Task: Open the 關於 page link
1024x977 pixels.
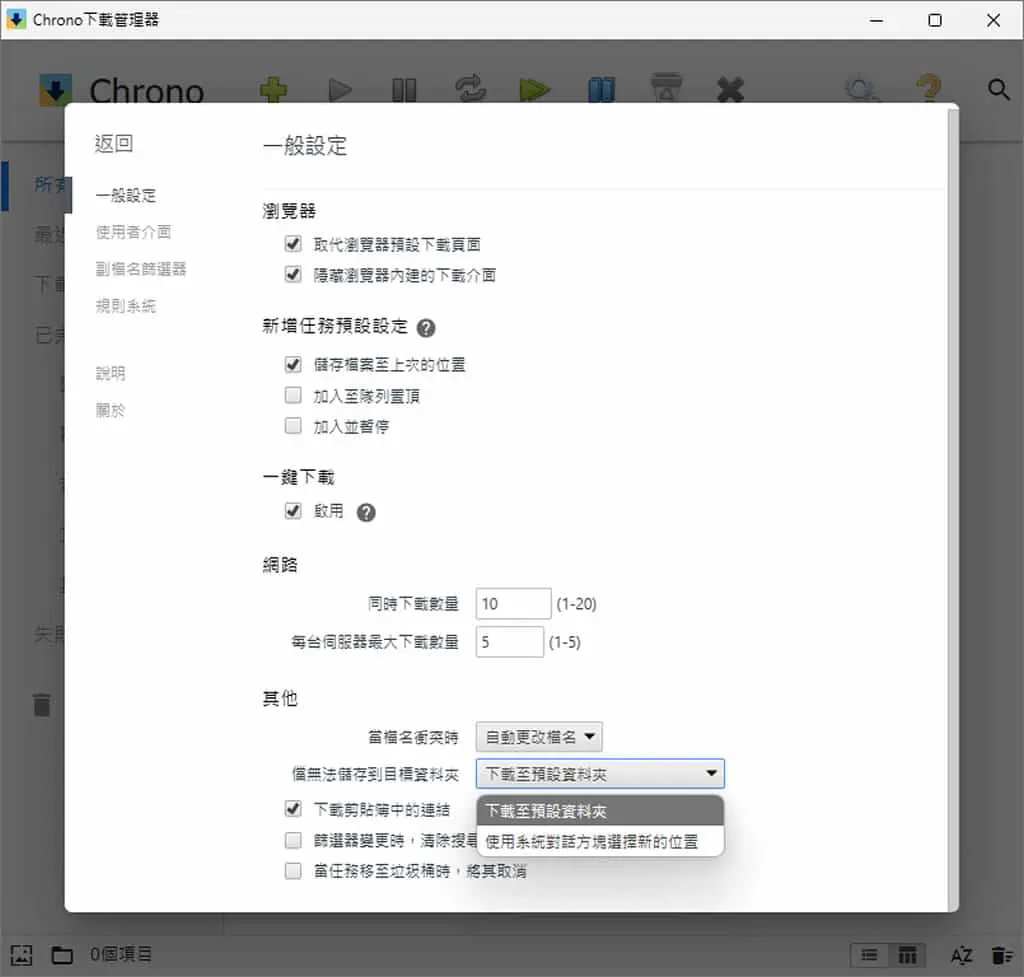Action: coord(110,410)
